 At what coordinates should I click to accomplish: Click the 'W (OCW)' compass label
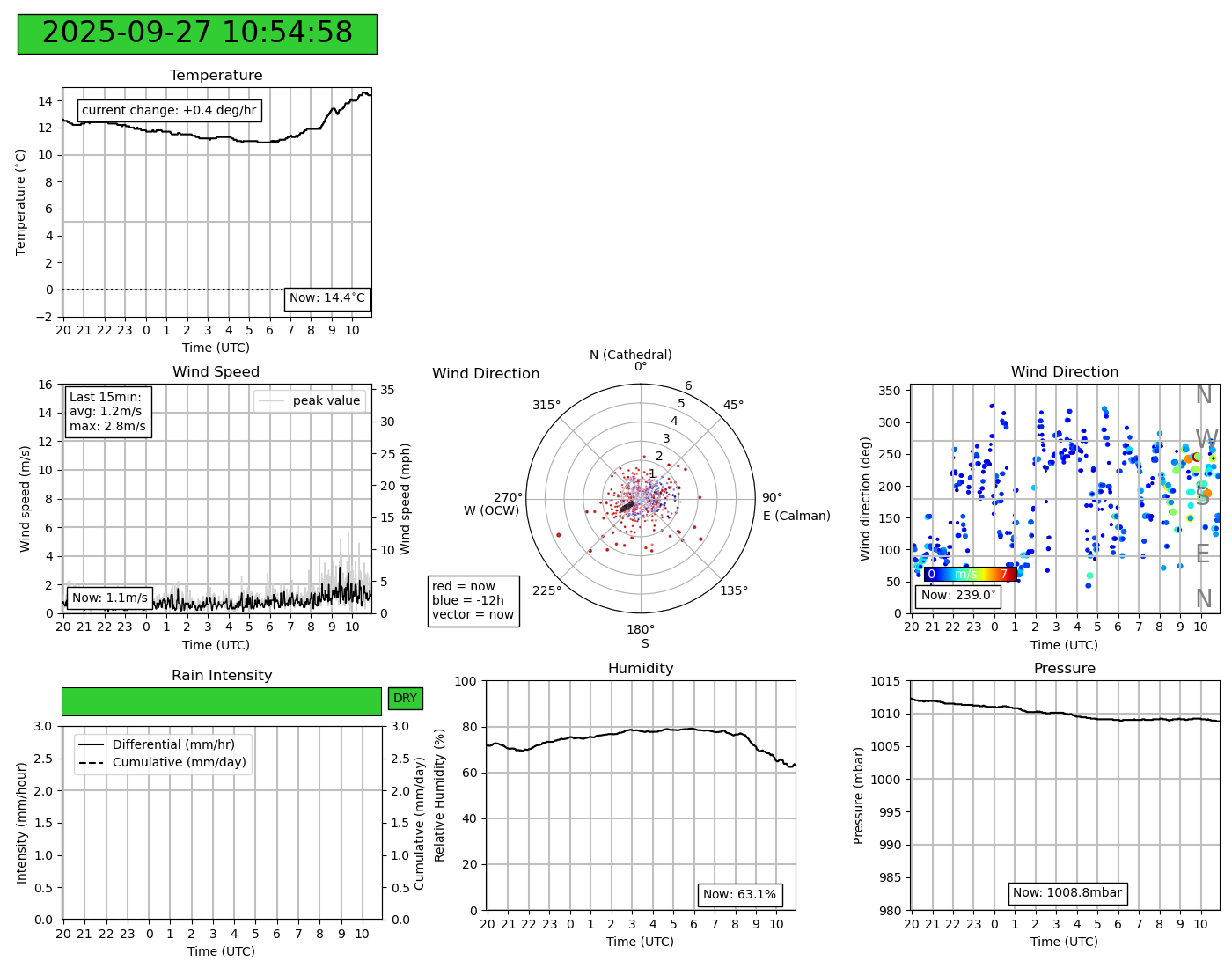[x=491, y=510]
